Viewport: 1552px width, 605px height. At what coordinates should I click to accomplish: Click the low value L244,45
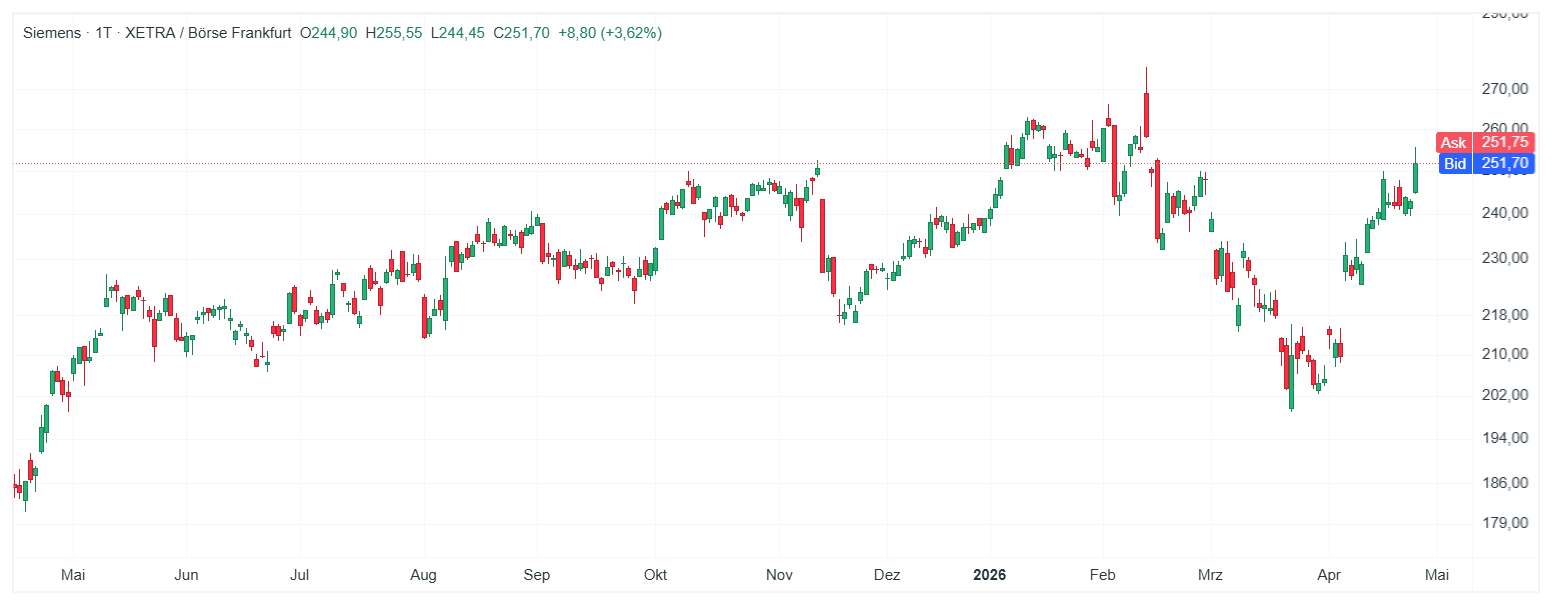pyautogui.click(x=458, y=33)
